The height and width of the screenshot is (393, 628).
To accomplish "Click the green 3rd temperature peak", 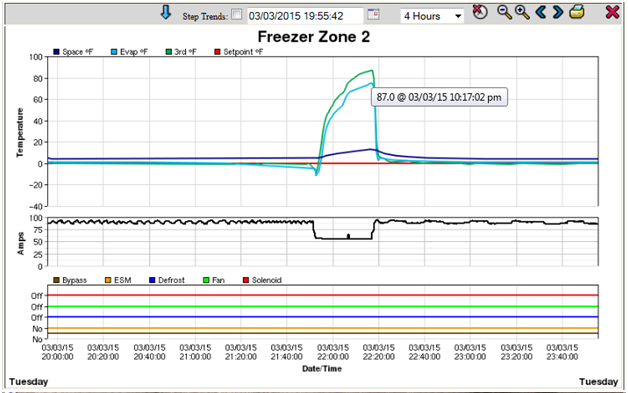I will pyautogui.click(x=372, y=71).
